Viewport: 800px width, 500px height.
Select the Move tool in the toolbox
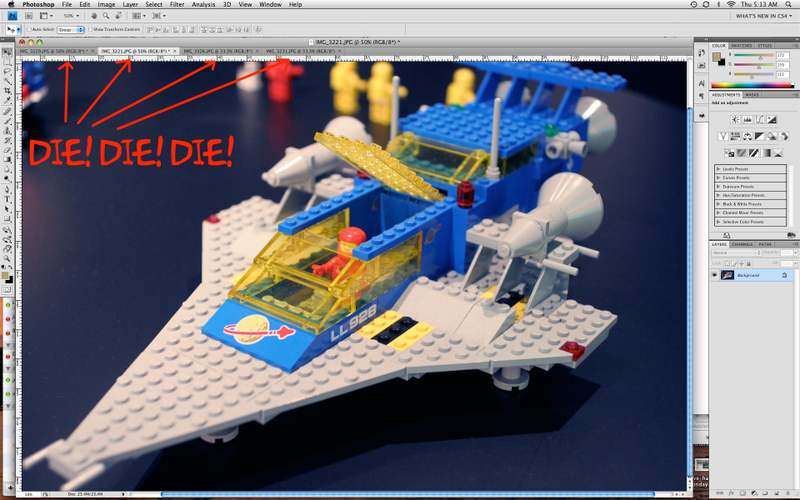click(x=7, y=53)
